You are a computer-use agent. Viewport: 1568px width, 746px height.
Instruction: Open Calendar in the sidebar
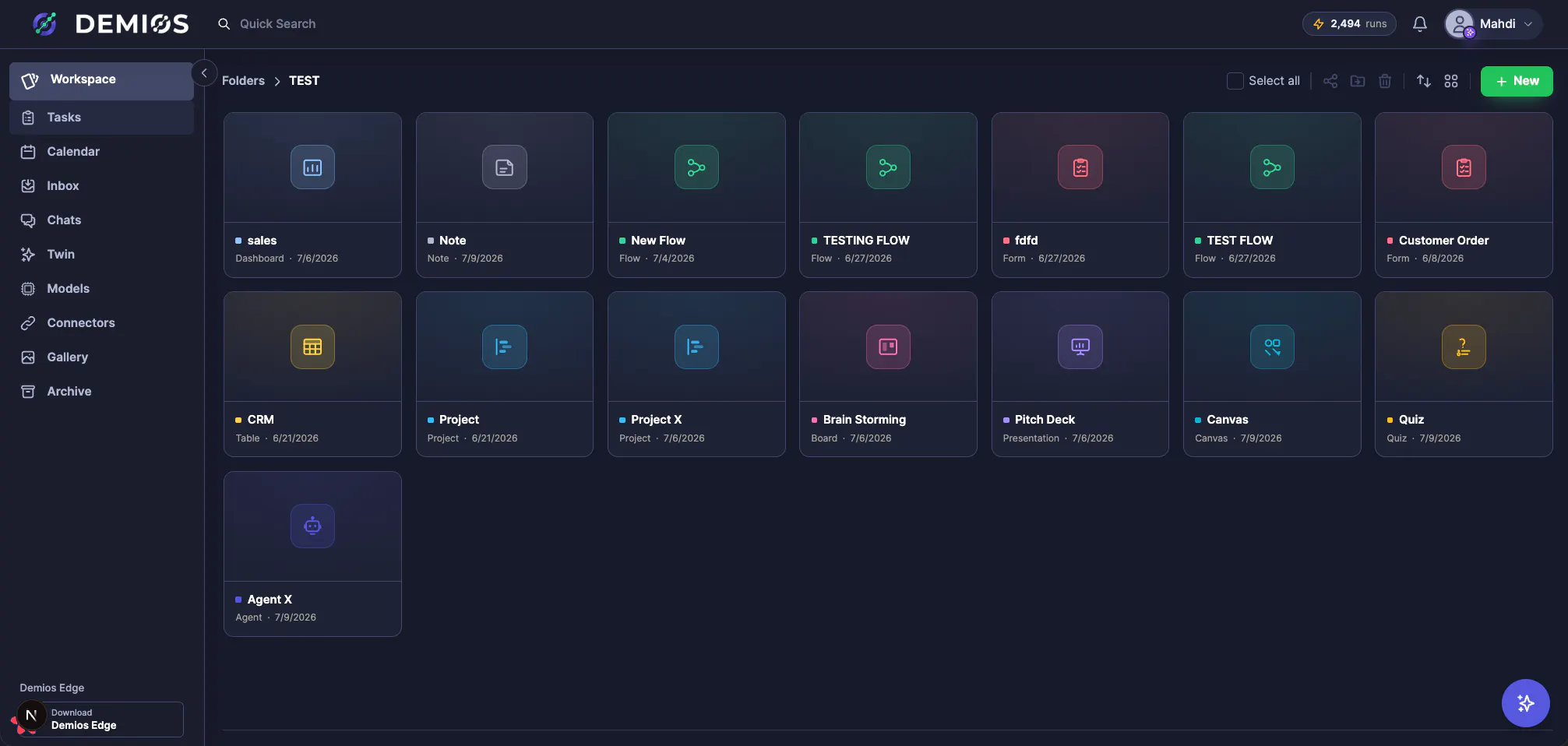tap(101, 152)
